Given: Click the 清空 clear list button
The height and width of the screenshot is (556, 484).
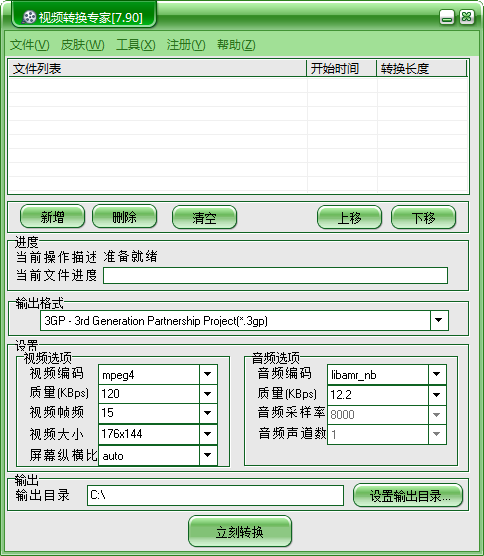Looking at the screenshot, I should click(x=204, y=217).
